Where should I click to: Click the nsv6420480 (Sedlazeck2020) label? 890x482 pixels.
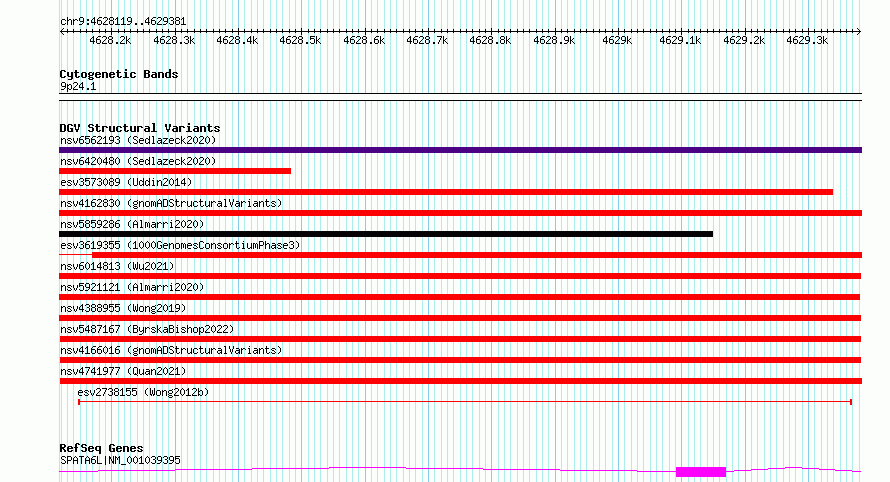(138, 161)
